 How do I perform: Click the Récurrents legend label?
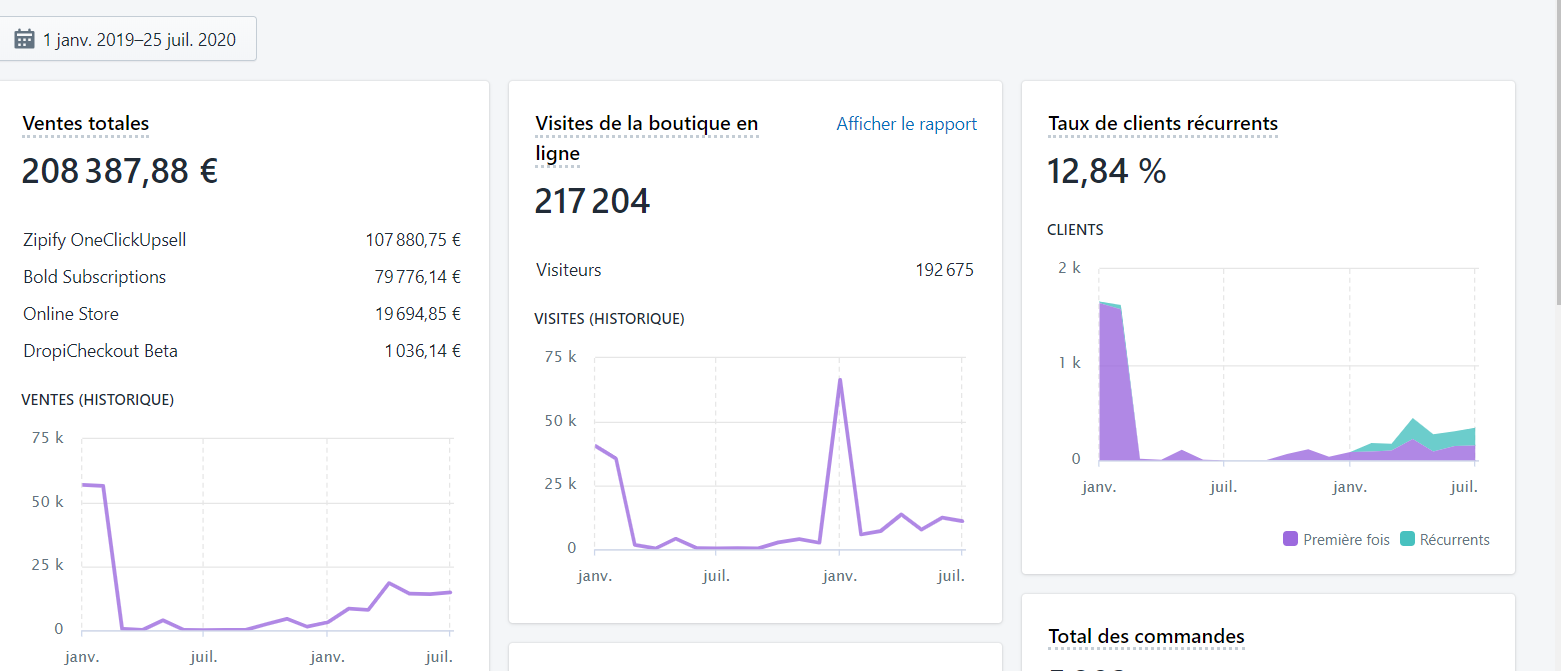1454,540
